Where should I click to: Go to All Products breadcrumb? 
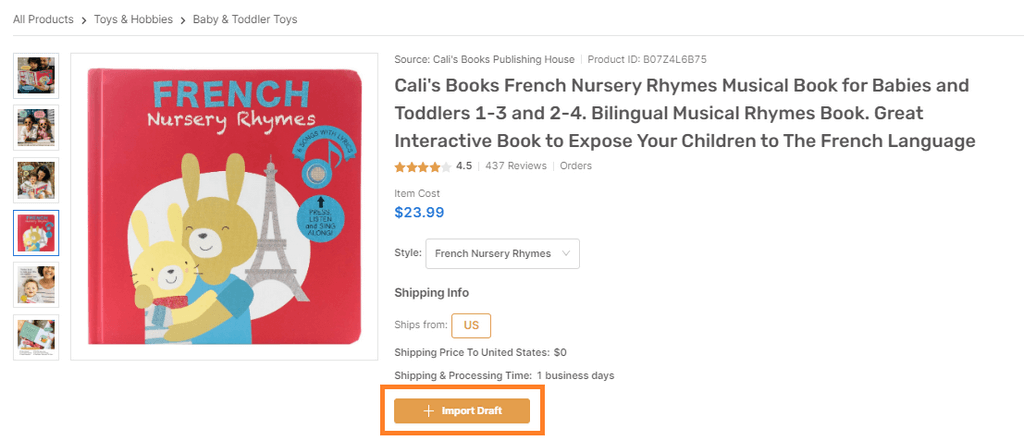click(x=43, y=20)
